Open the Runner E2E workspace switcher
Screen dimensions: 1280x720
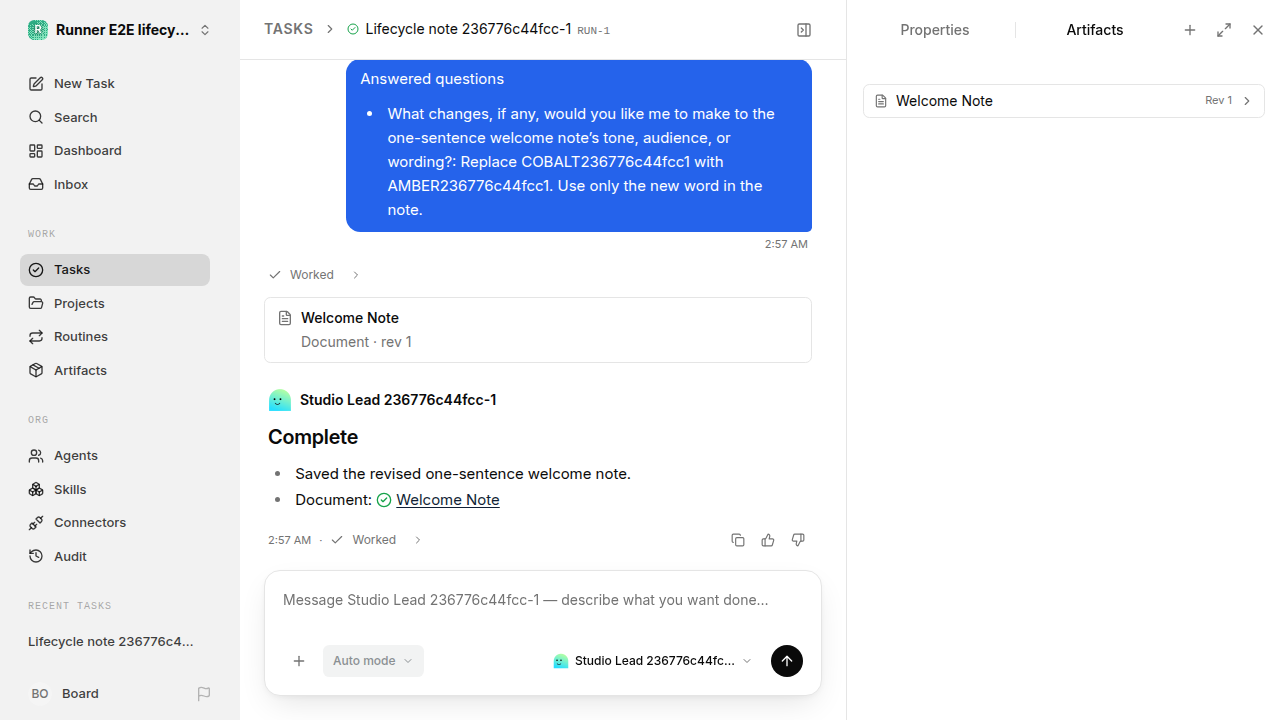point(120,30)
